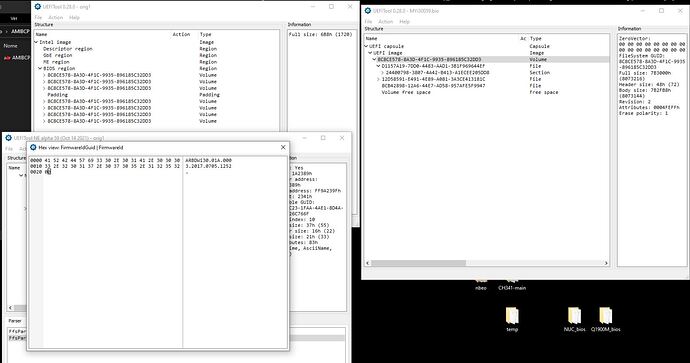Select the UEFI capsule row
The image size is (690, 363).
pyautogui.click(x=486, y=46)
